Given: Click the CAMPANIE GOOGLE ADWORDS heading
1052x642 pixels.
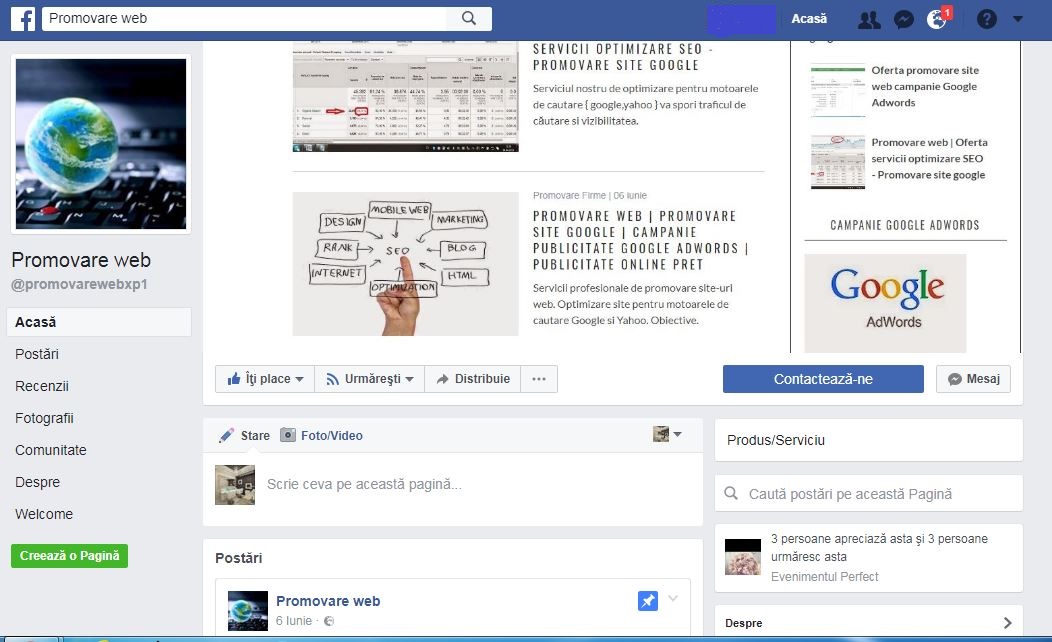Looking at the screenshot, I should click(904, 225).
